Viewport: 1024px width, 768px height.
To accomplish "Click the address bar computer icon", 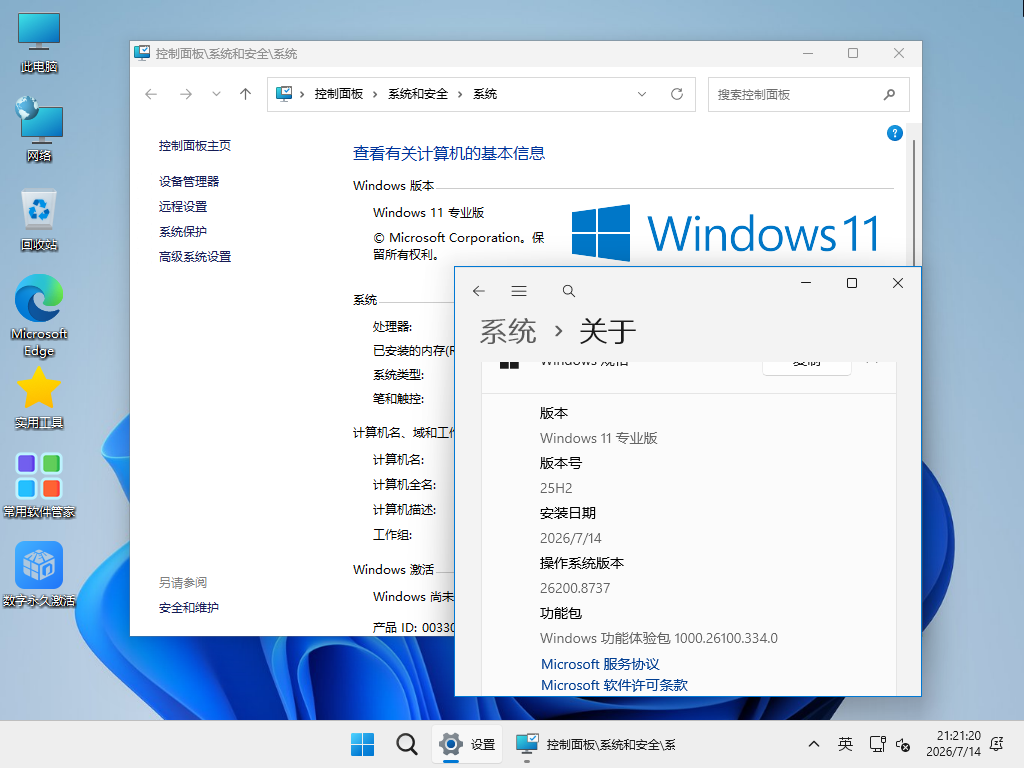I will click(283, 94).
